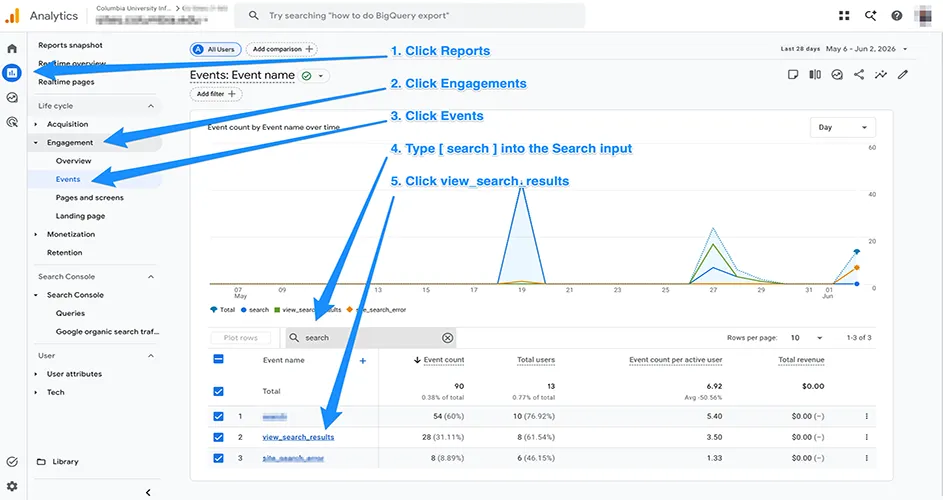Image resolution: width=943 pixels, height=500 pixels.
Task: Click the green report status check icon
Action: [307, 76]
